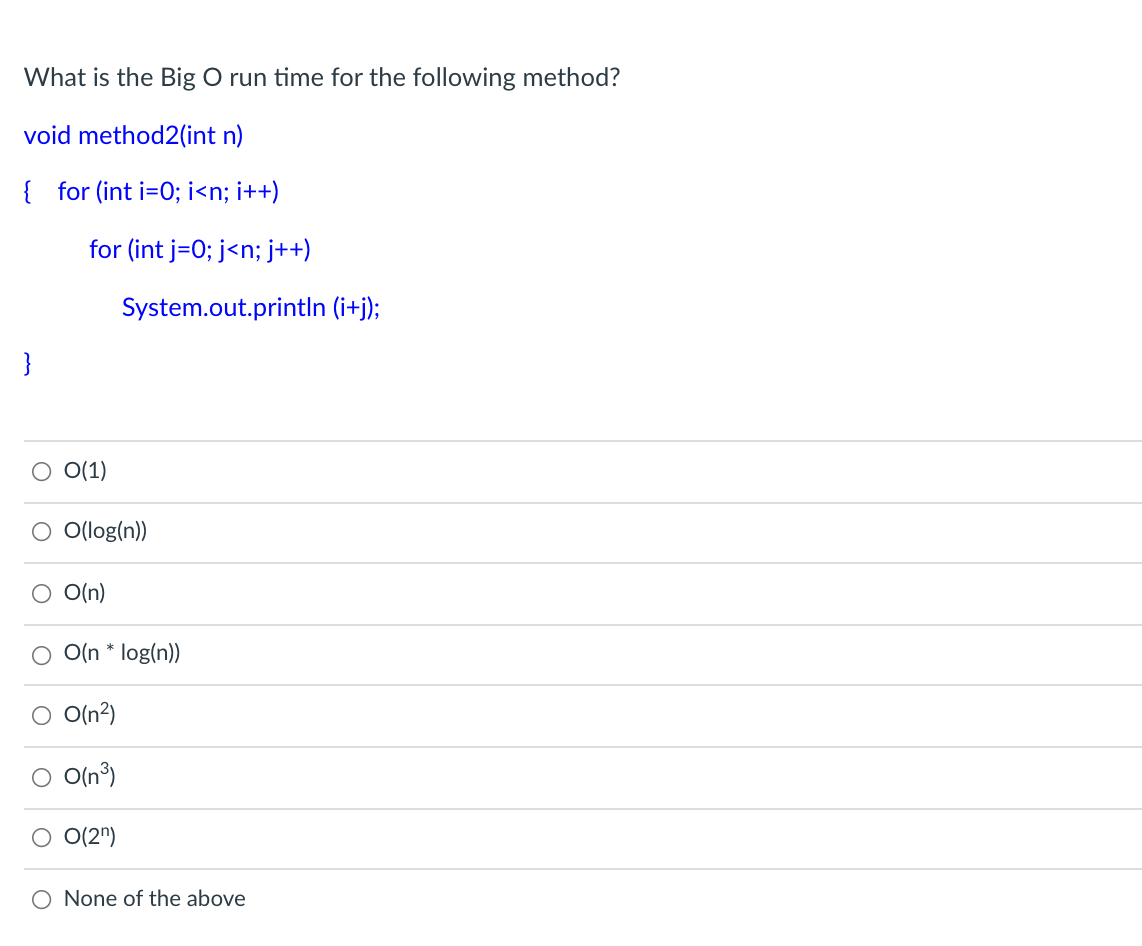Screen dimensions: 1142x946
Task: Choose the O(n³) radio button
Action: point(42,778)
